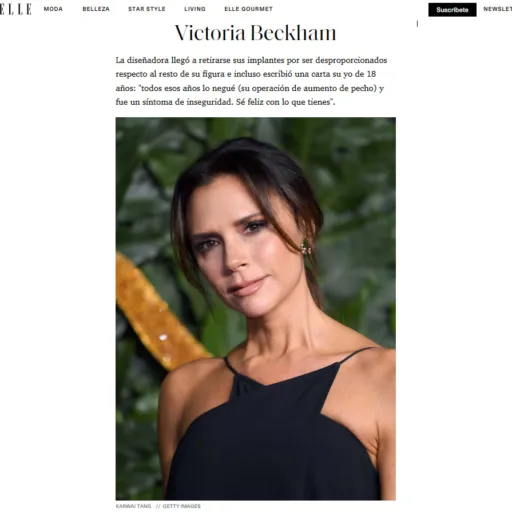Viewport: 512px width, 512px height.
Task: Click the KARWAI TANG photo credit
Action: coord(133,506)
